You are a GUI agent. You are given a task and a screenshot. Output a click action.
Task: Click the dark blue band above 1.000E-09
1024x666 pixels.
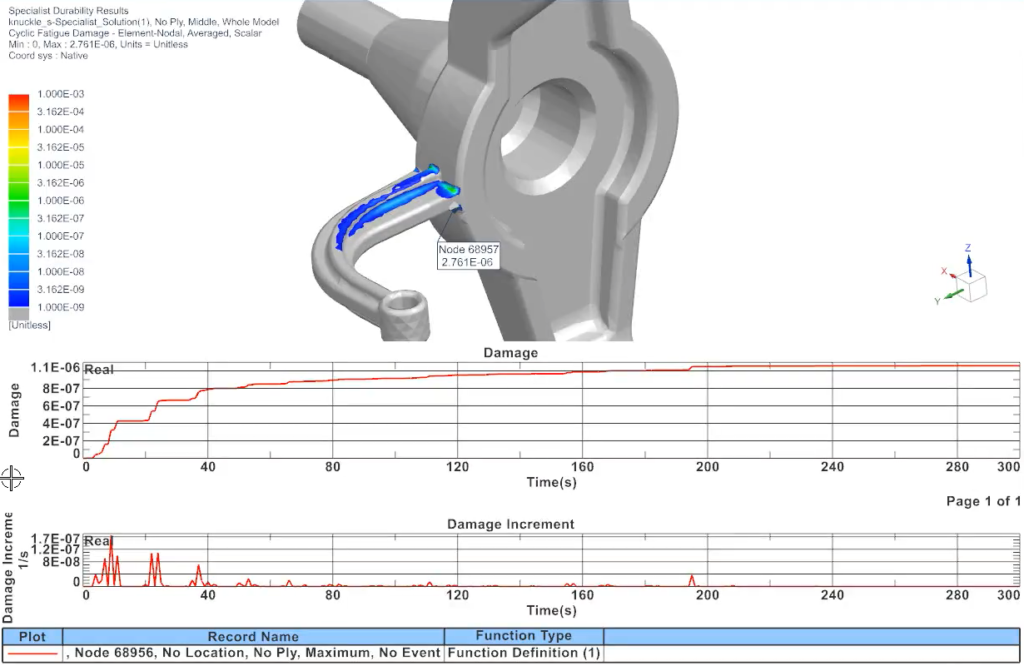19,296
